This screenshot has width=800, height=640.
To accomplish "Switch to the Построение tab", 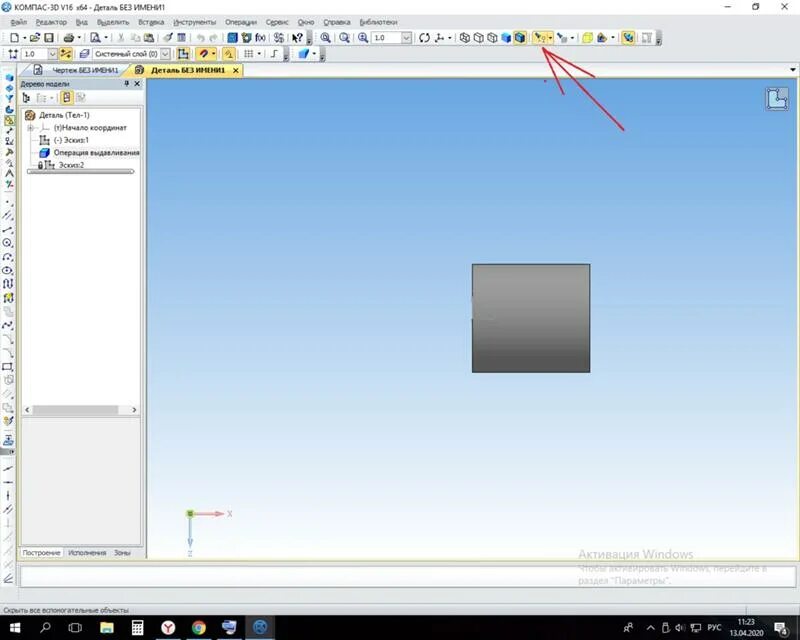I will (41, 553).
